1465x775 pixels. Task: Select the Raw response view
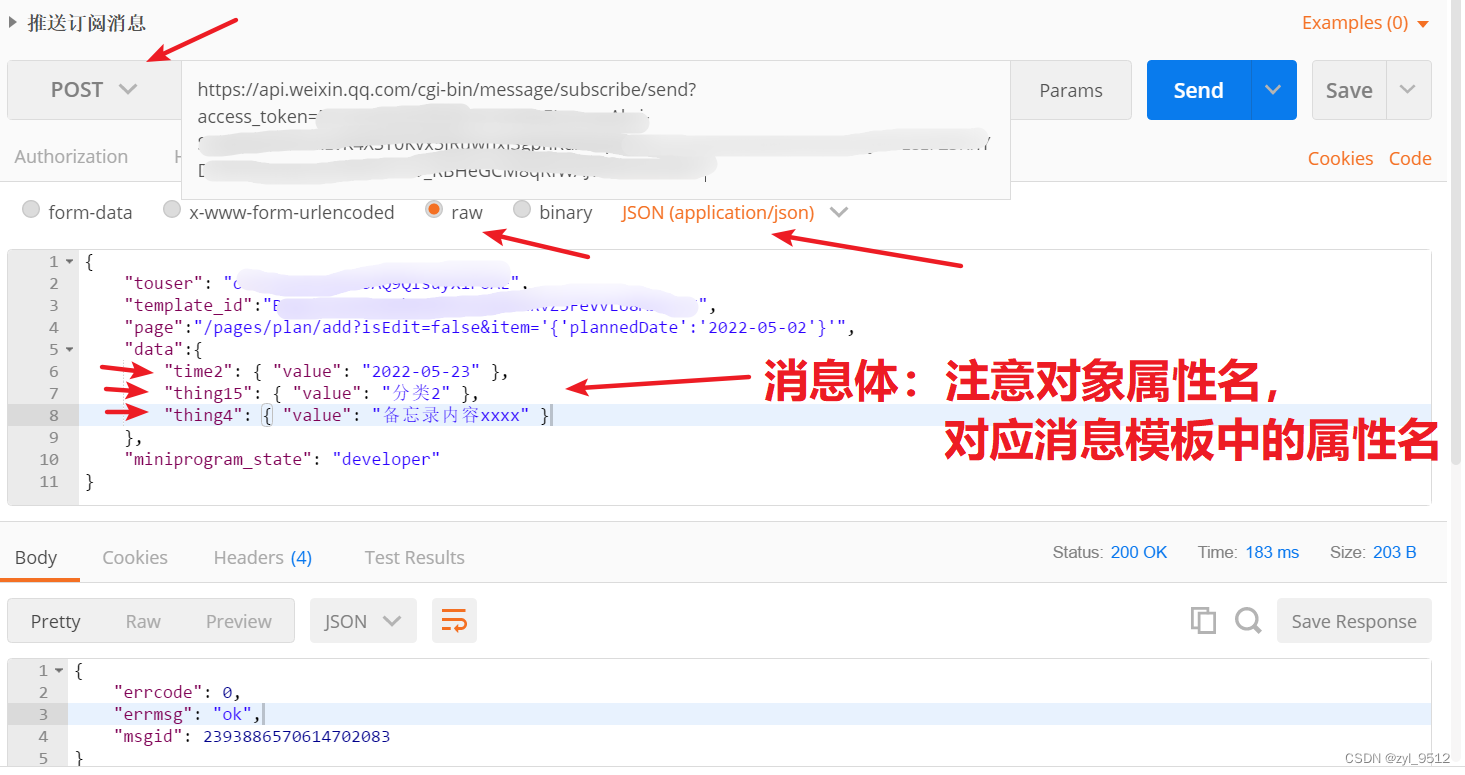pyautogui.click(x=143, y=622)
